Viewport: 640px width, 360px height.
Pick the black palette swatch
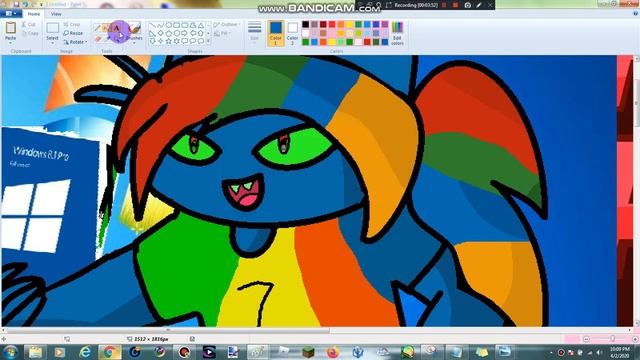point(305,24)
